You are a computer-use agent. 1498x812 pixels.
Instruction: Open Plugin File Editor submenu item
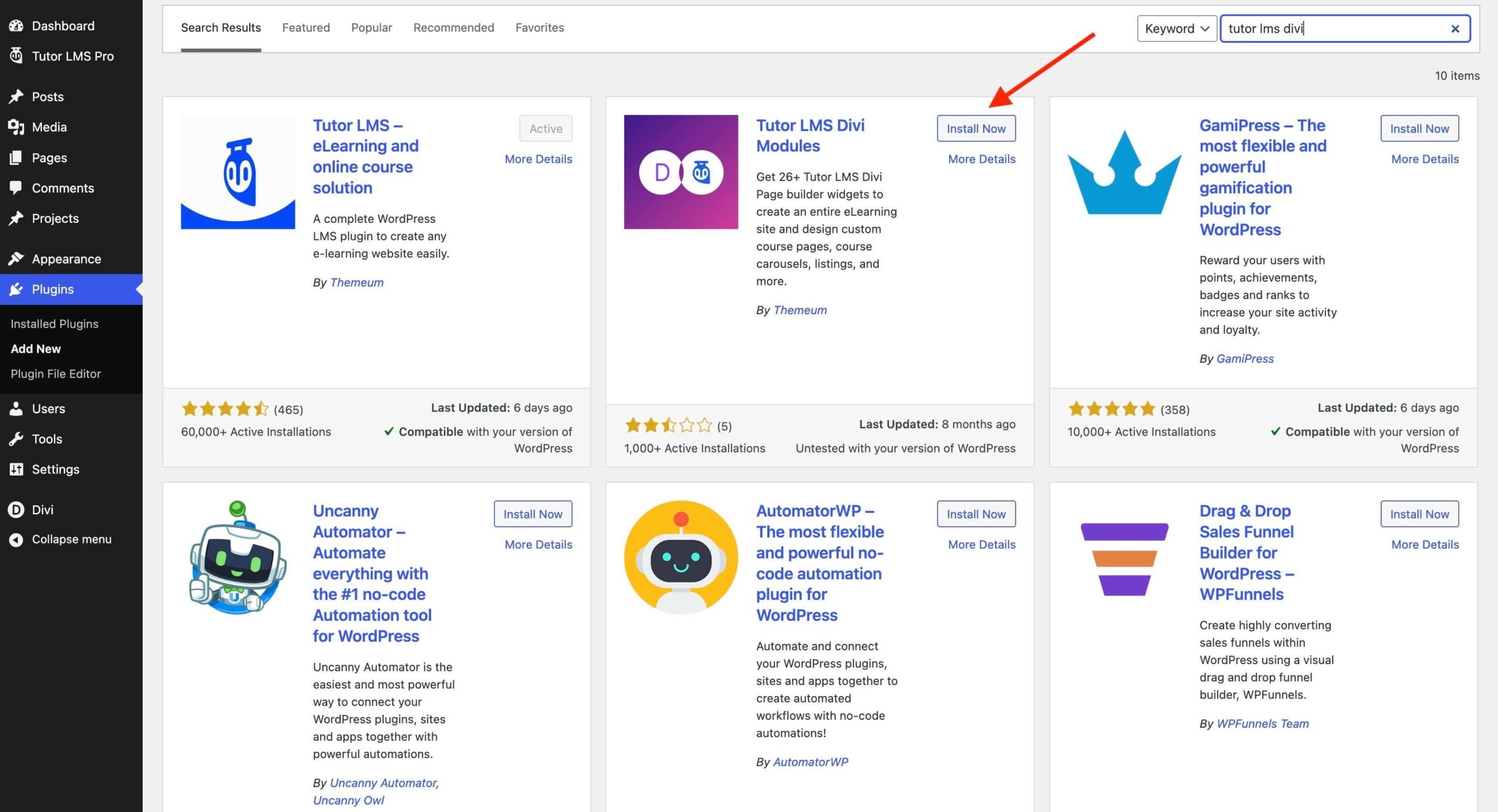(56, 374)
